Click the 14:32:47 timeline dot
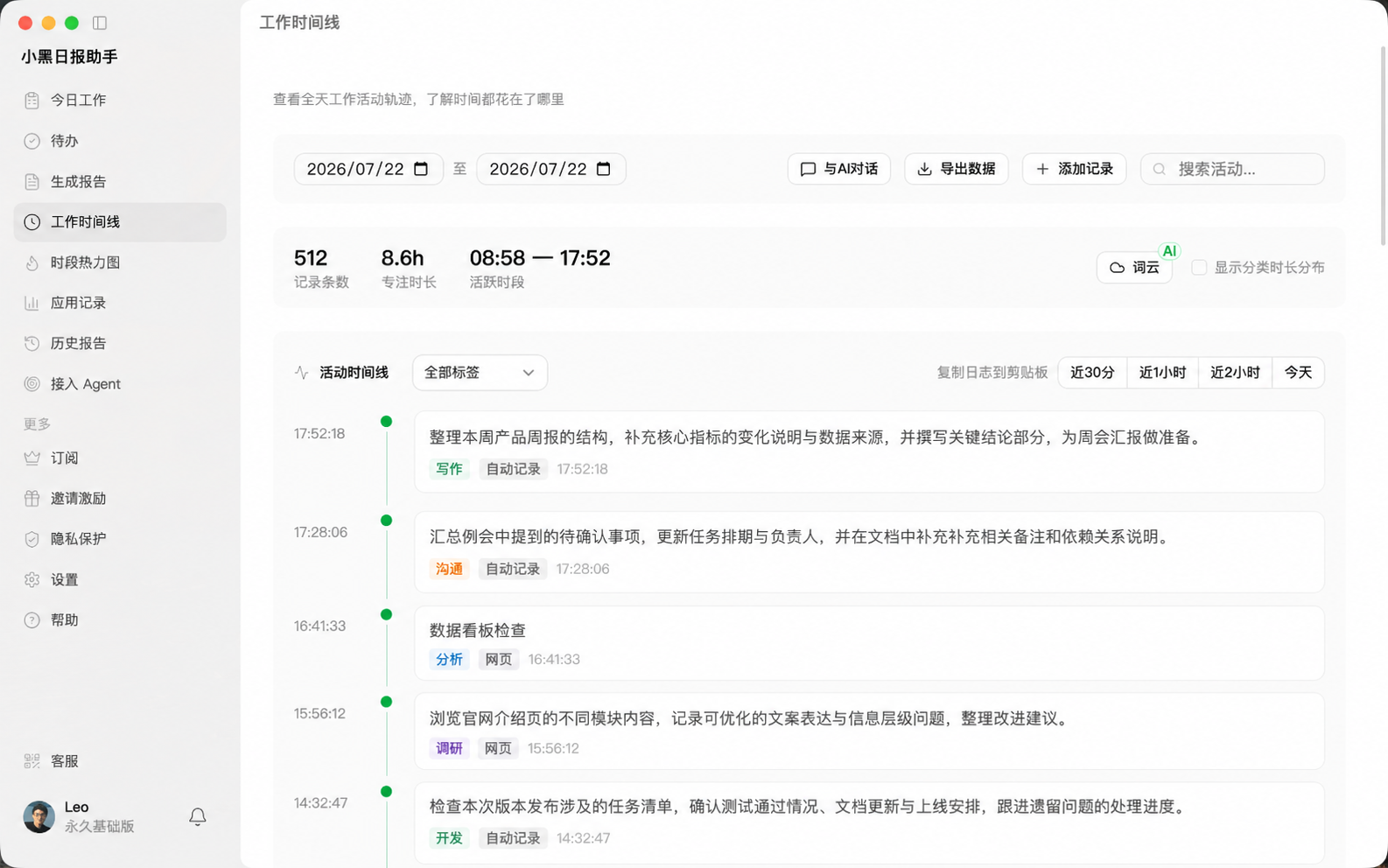Viewport: 1388px width, 868px height. pyautogui.click(x=386, y=792)
